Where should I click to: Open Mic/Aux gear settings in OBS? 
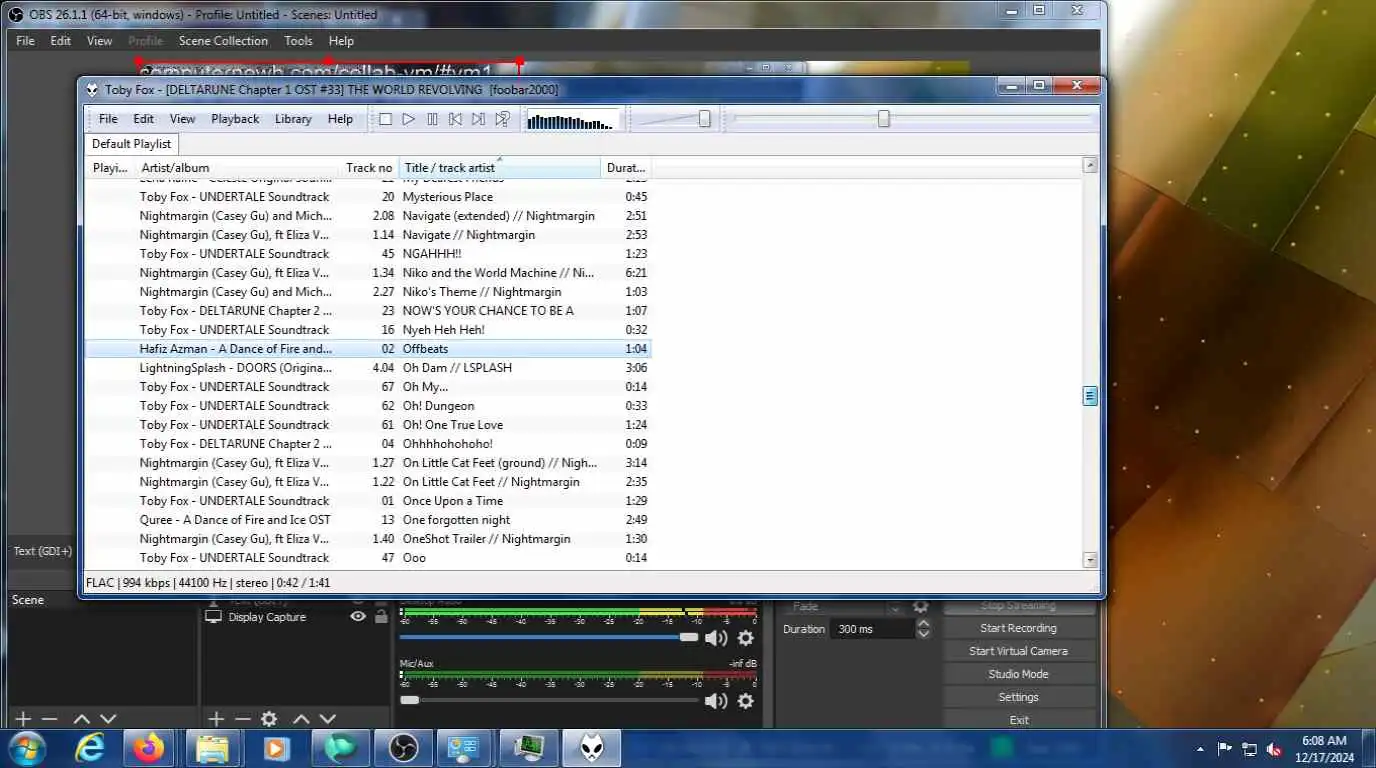pos(745,701)
